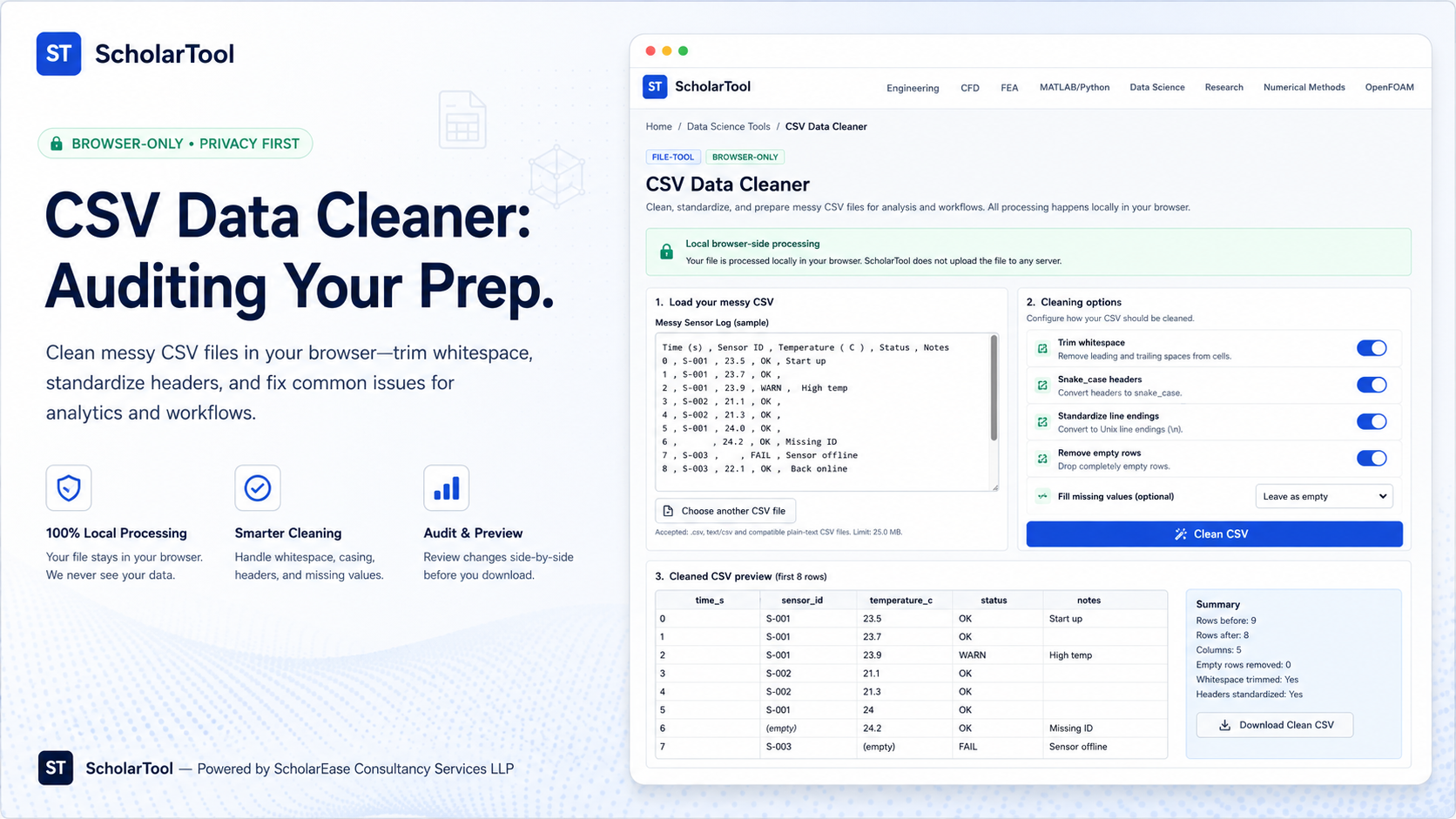Click the Standardize line endings option icon
This screenshot has height=819, width=1456.
(1042, 421)
